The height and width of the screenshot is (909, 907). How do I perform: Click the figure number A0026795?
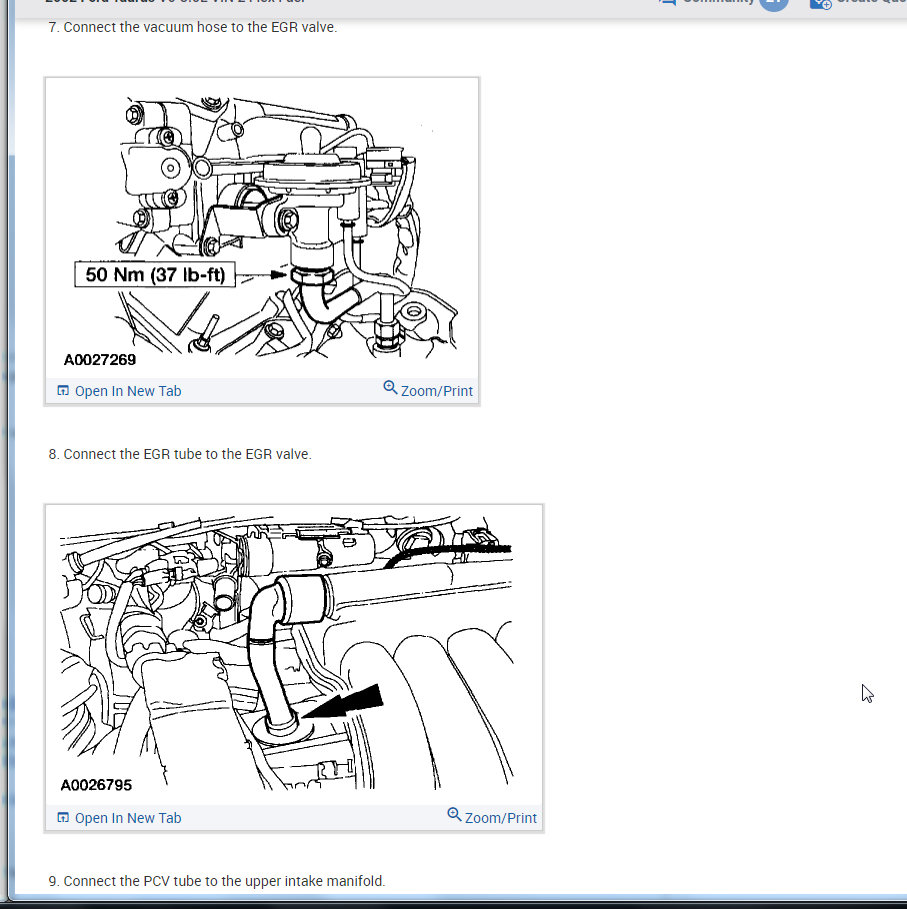tap(96, 786)
